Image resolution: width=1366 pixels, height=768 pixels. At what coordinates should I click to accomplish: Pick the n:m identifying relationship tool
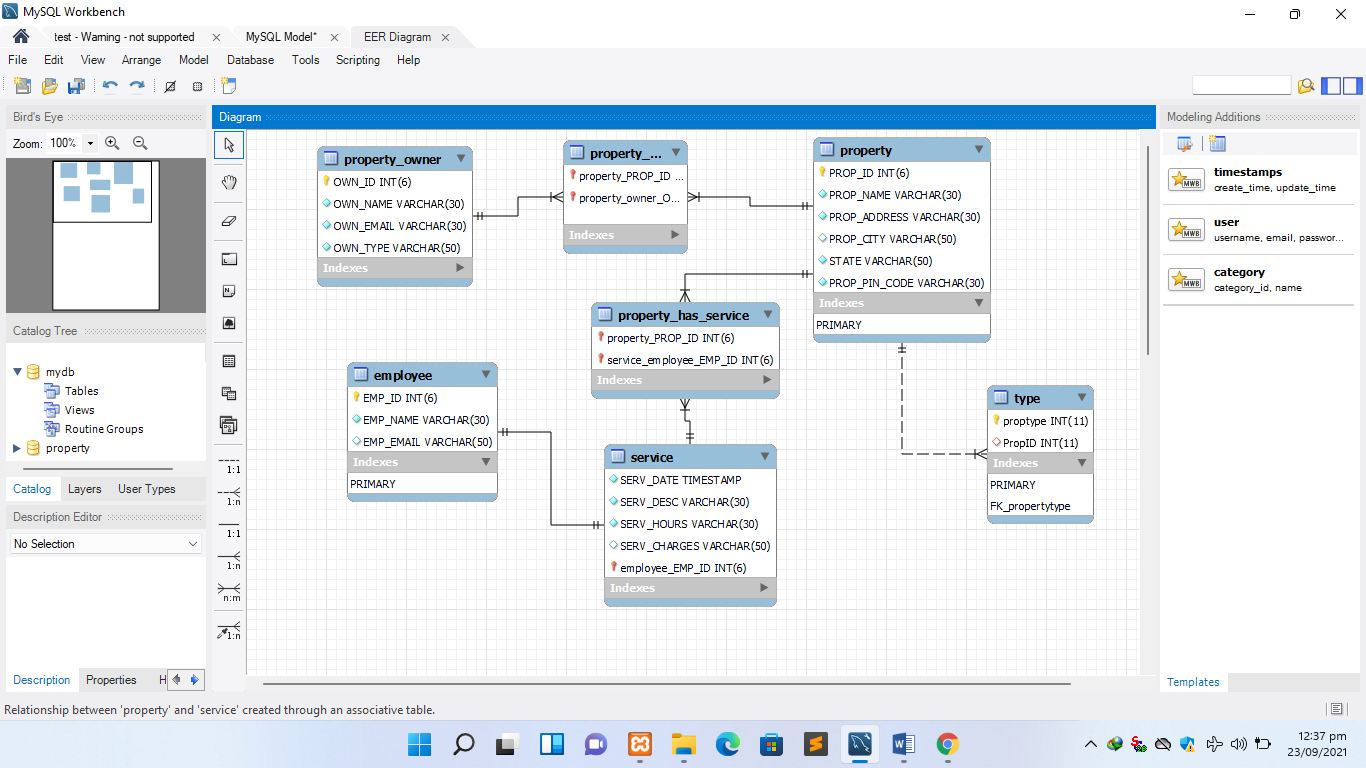230,592
